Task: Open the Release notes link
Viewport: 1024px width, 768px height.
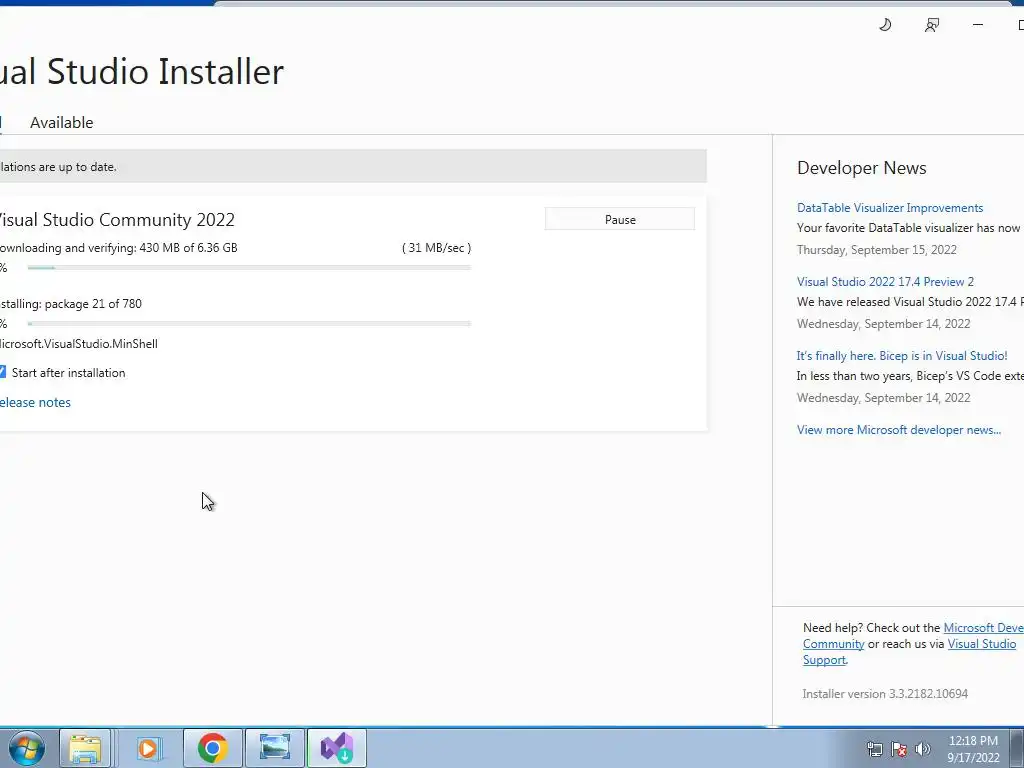Action: pos(35,402)
